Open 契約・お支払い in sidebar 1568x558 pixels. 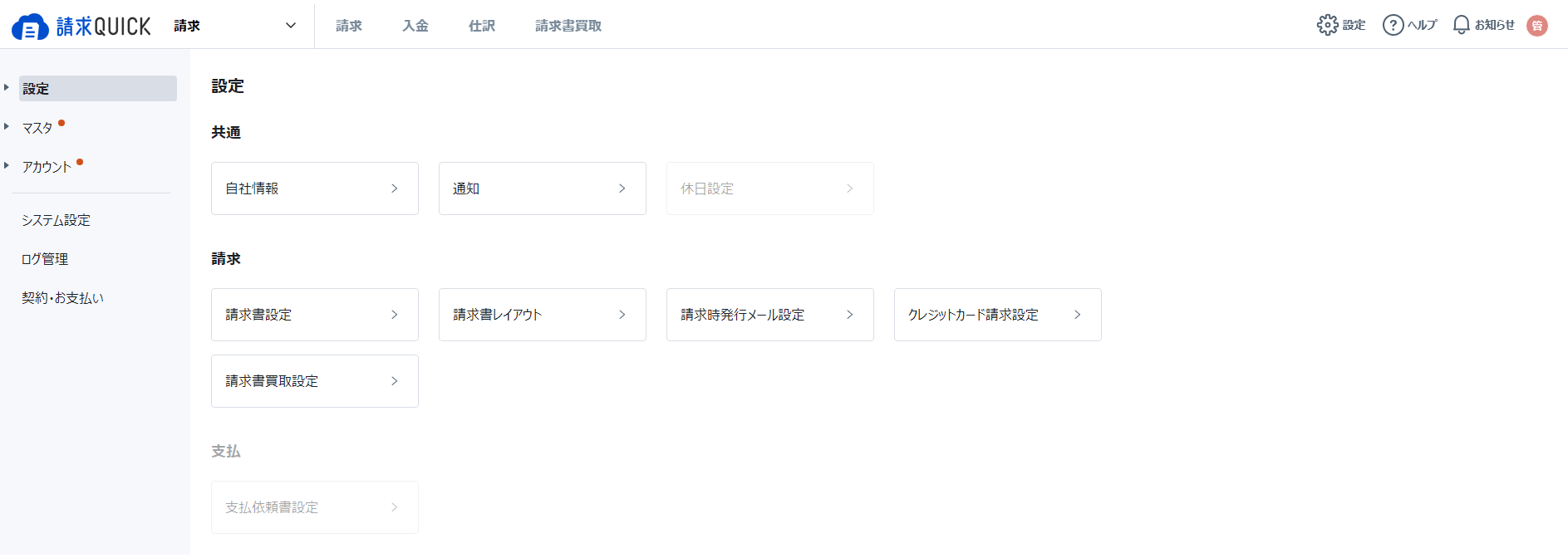click(62, 298)
